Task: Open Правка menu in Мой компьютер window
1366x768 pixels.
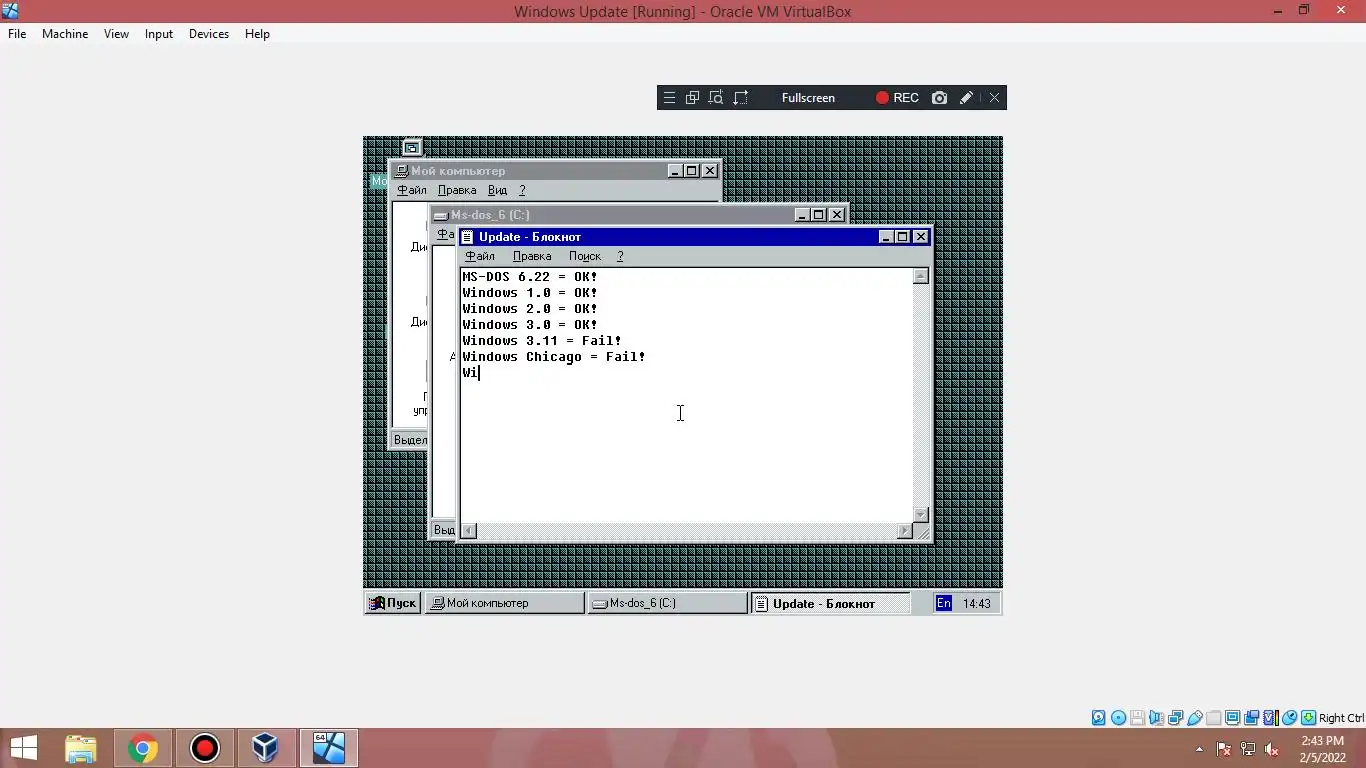Action: point(457,190)
